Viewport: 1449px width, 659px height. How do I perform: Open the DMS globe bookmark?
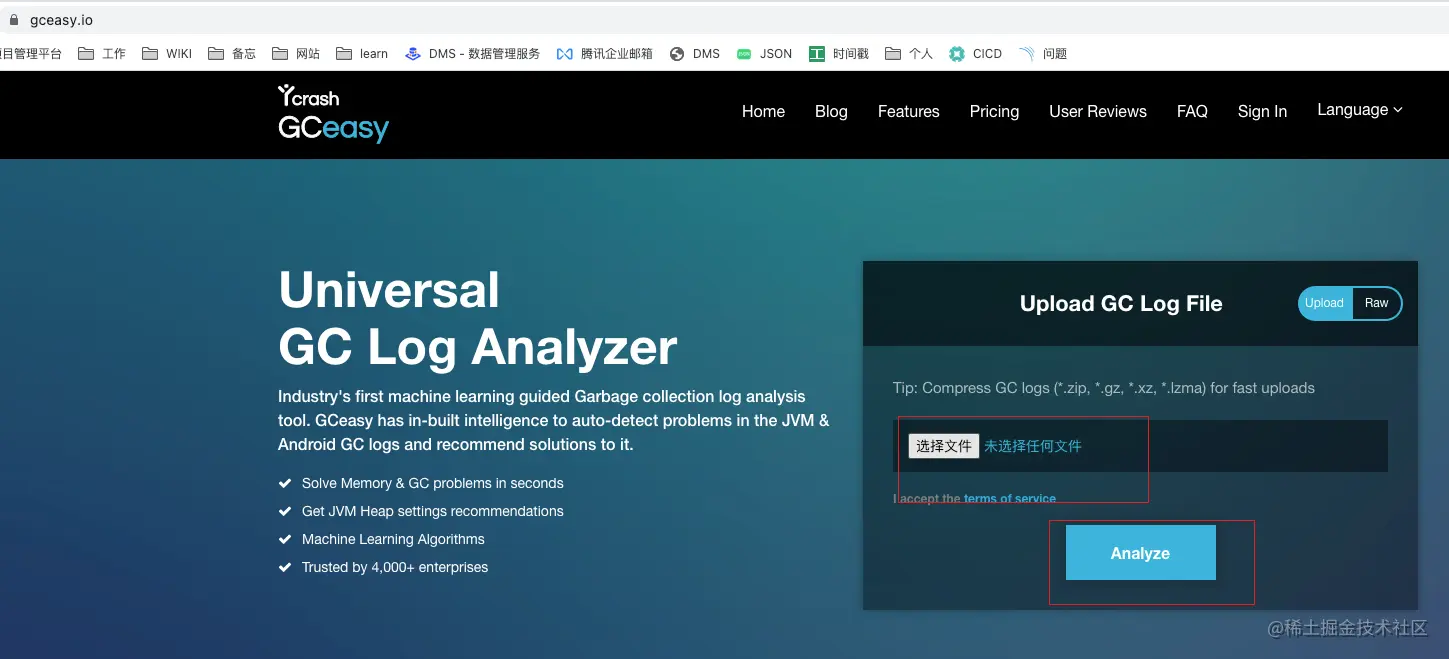point(695,54)
